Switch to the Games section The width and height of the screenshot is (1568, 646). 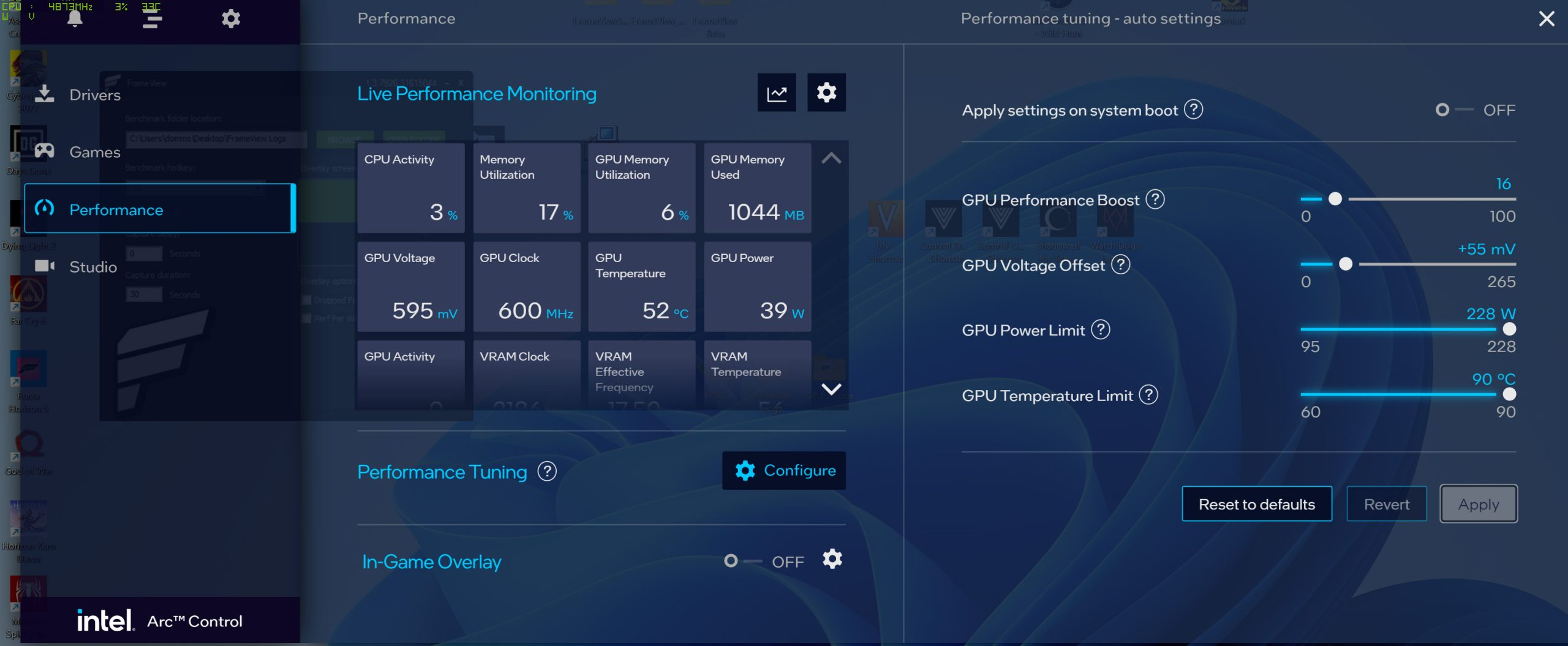94,151
